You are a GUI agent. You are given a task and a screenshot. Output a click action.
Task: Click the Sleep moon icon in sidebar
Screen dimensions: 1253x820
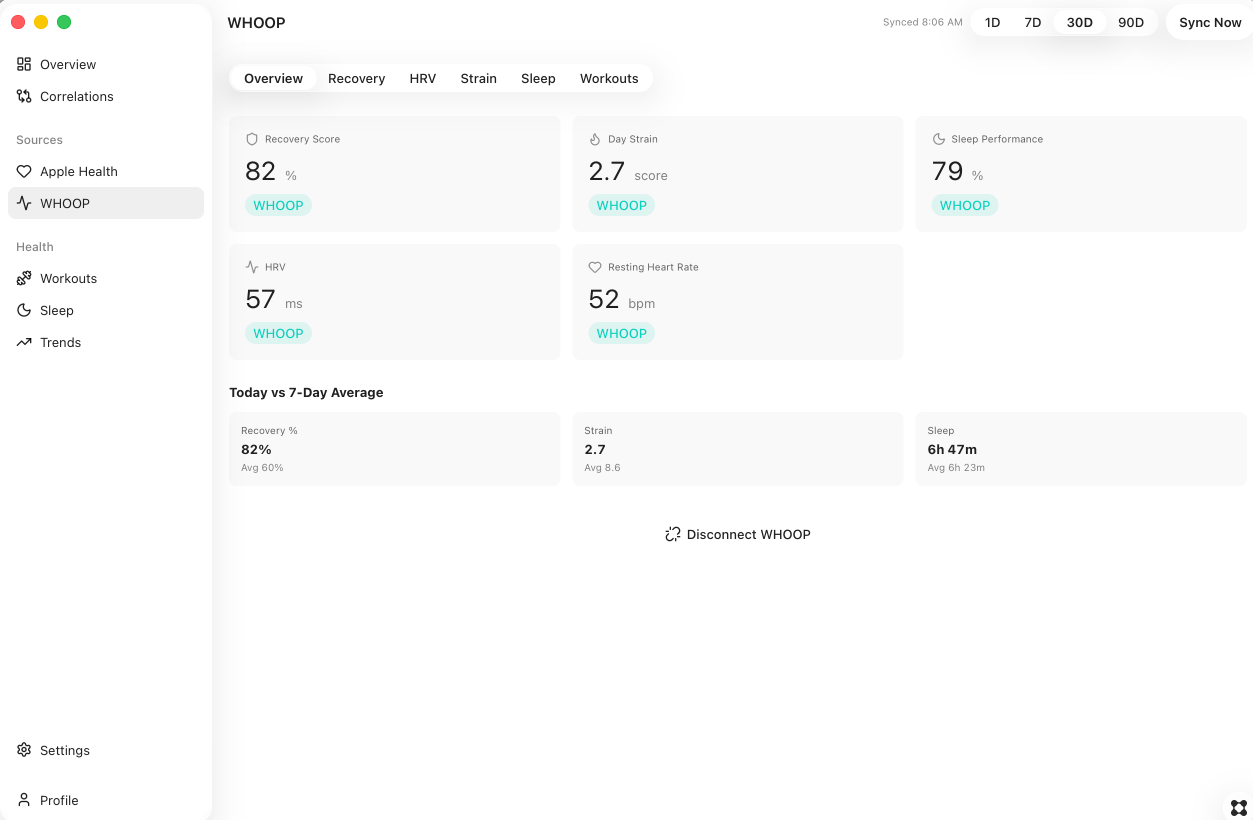[x=24, y=310]
